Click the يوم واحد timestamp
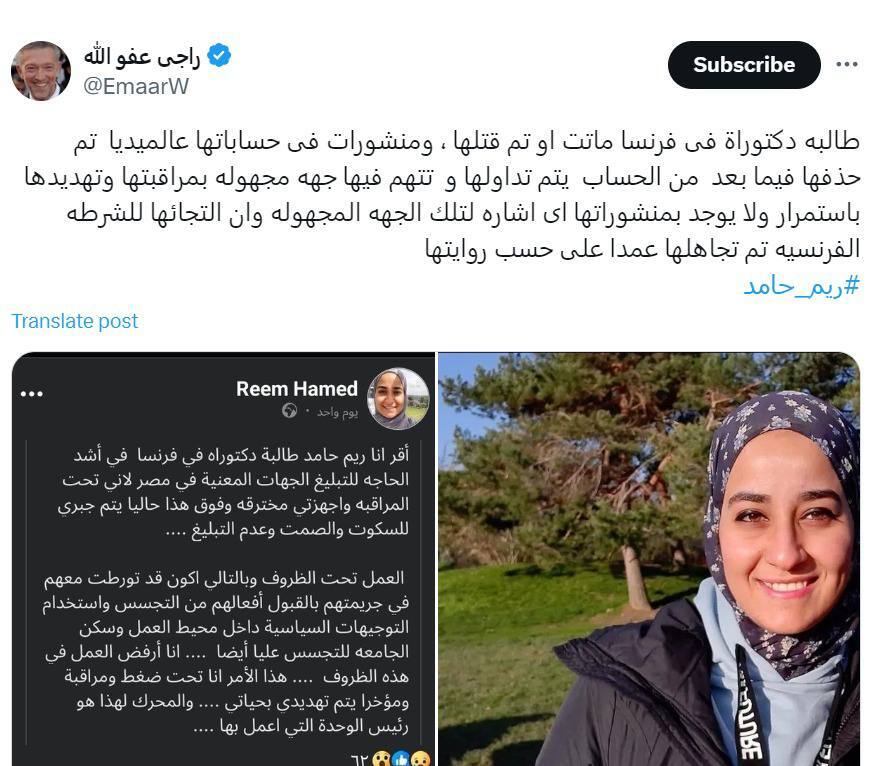 337,412
